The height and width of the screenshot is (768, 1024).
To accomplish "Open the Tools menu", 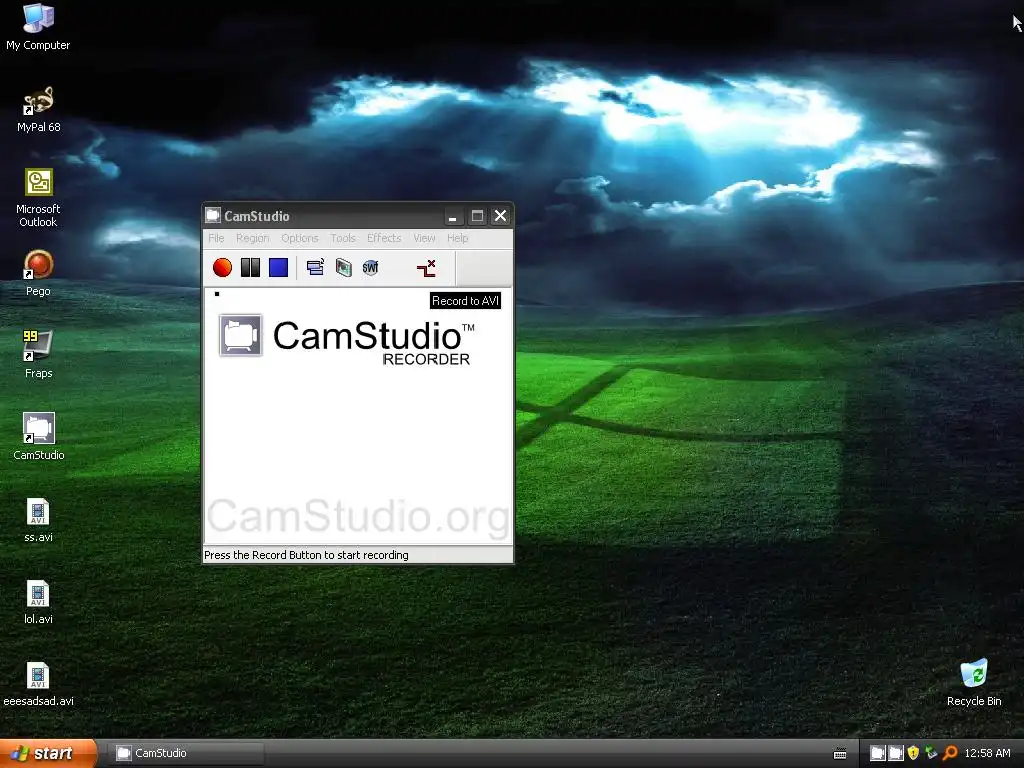I will click(x=343, y=238).
